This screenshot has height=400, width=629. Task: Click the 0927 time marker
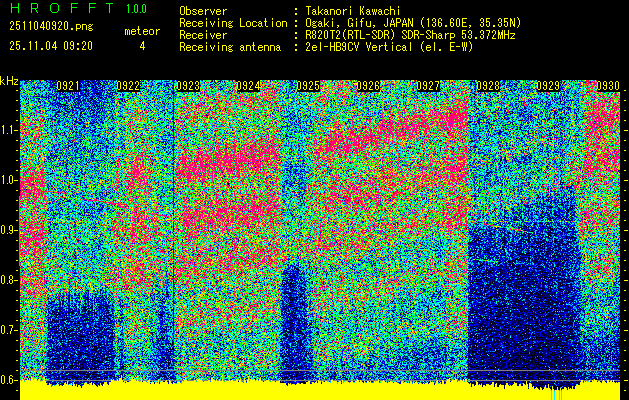click(x=428, y=86)
